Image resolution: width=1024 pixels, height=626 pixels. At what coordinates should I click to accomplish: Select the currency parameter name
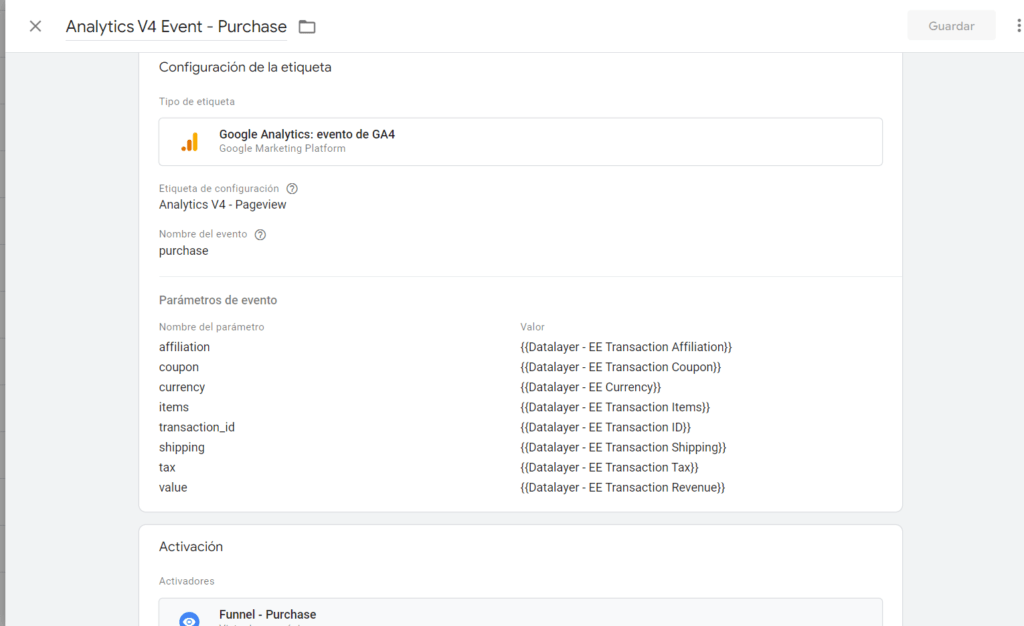tap(182, 387)
